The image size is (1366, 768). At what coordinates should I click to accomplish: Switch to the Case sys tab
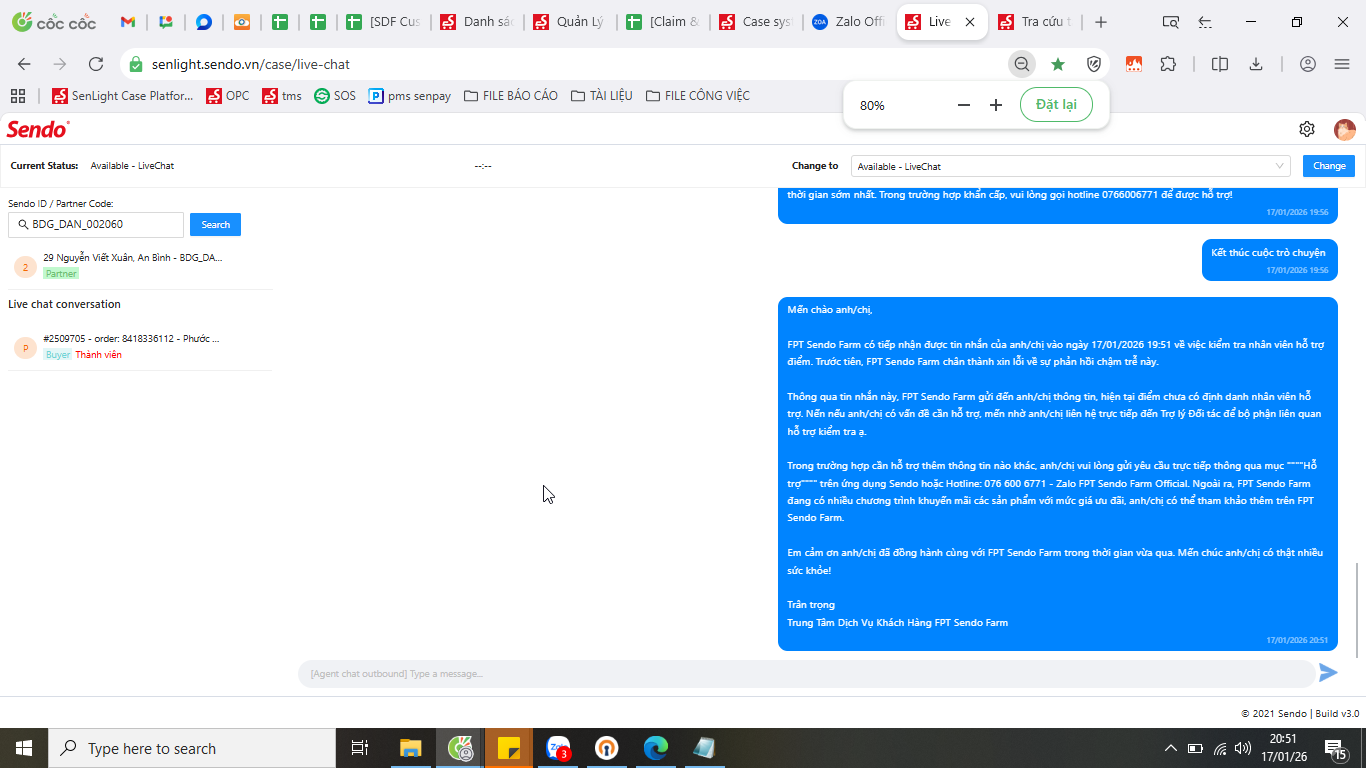(x=757, y=22)
